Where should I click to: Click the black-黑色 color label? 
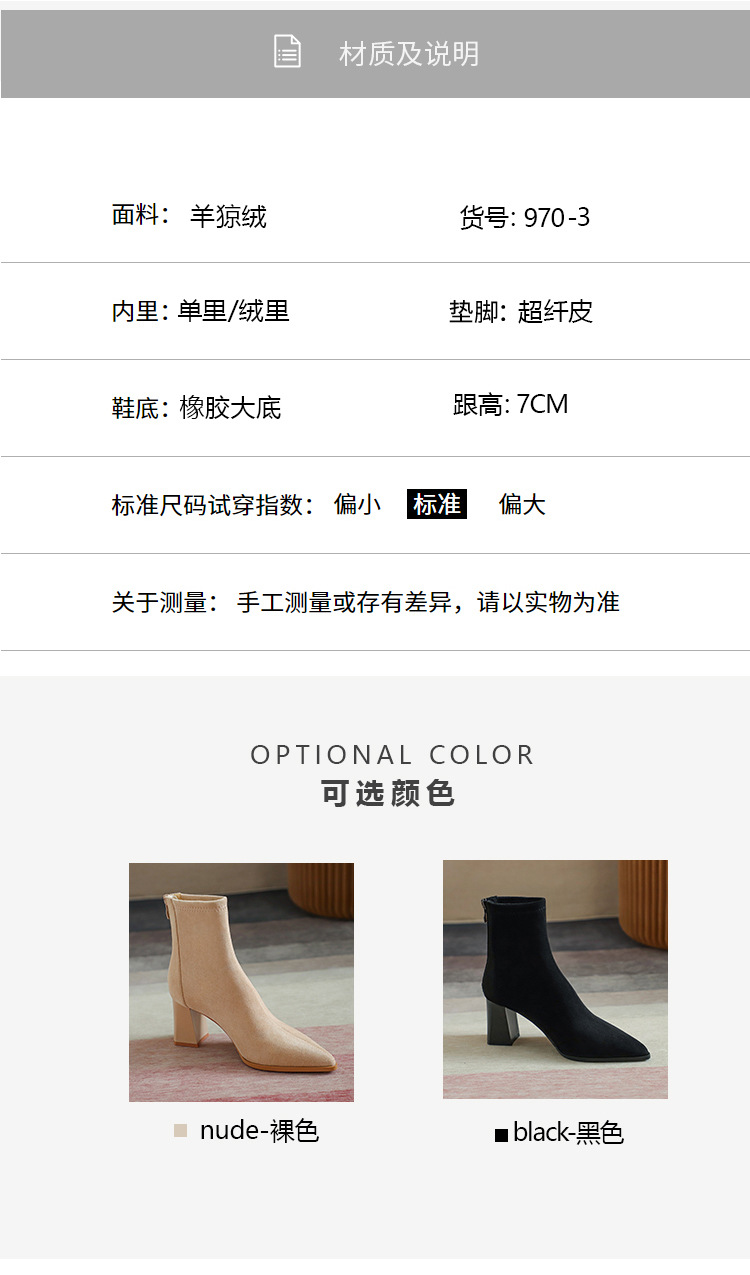(x=568, y=1133)
